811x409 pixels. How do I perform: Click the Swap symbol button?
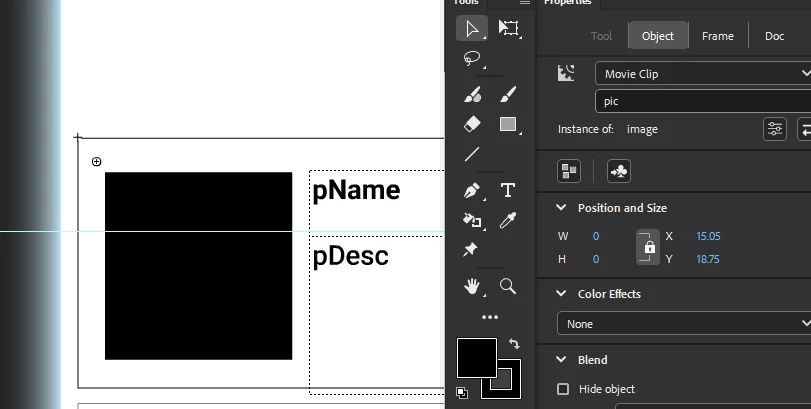805,129
